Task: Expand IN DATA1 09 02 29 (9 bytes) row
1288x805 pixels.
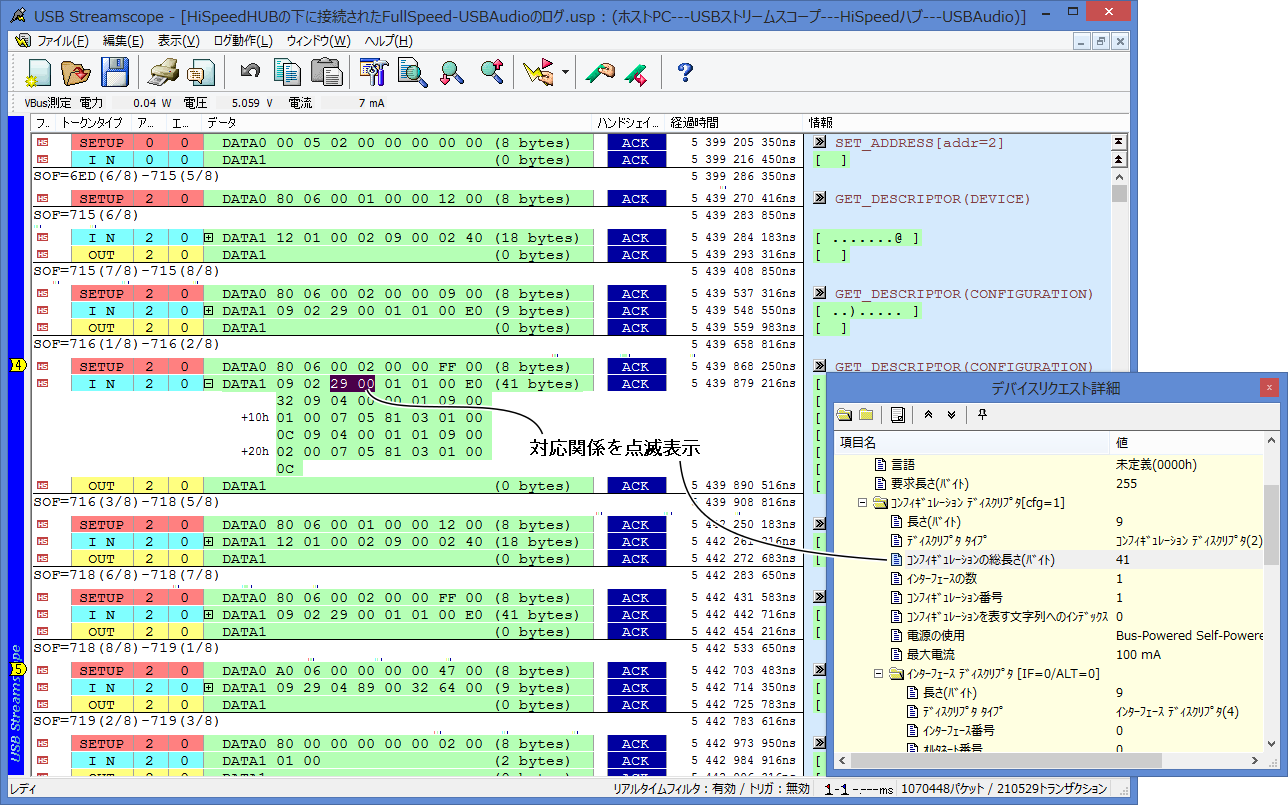Action: tap(209, 311)
